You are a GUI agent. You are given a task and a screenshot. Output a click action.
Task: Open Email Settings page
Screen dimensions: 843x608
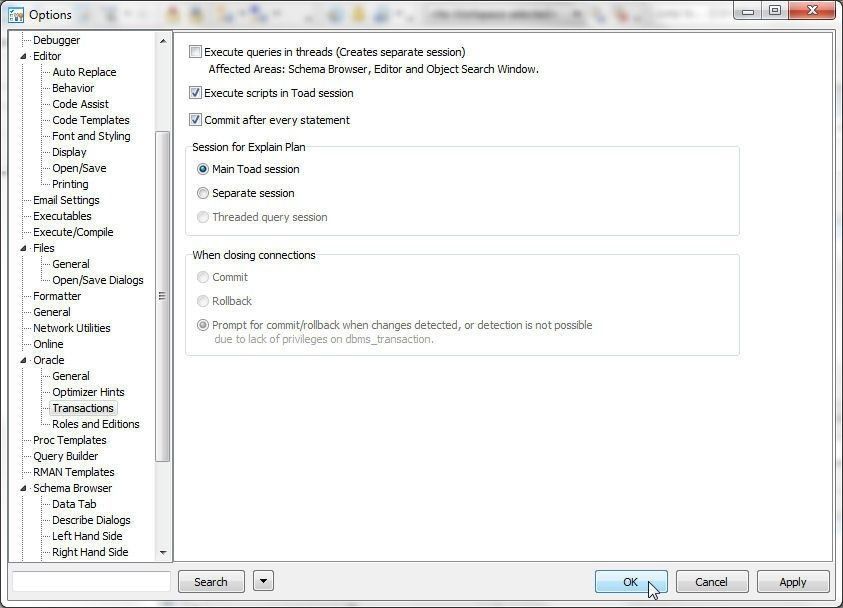click(67, 201)
